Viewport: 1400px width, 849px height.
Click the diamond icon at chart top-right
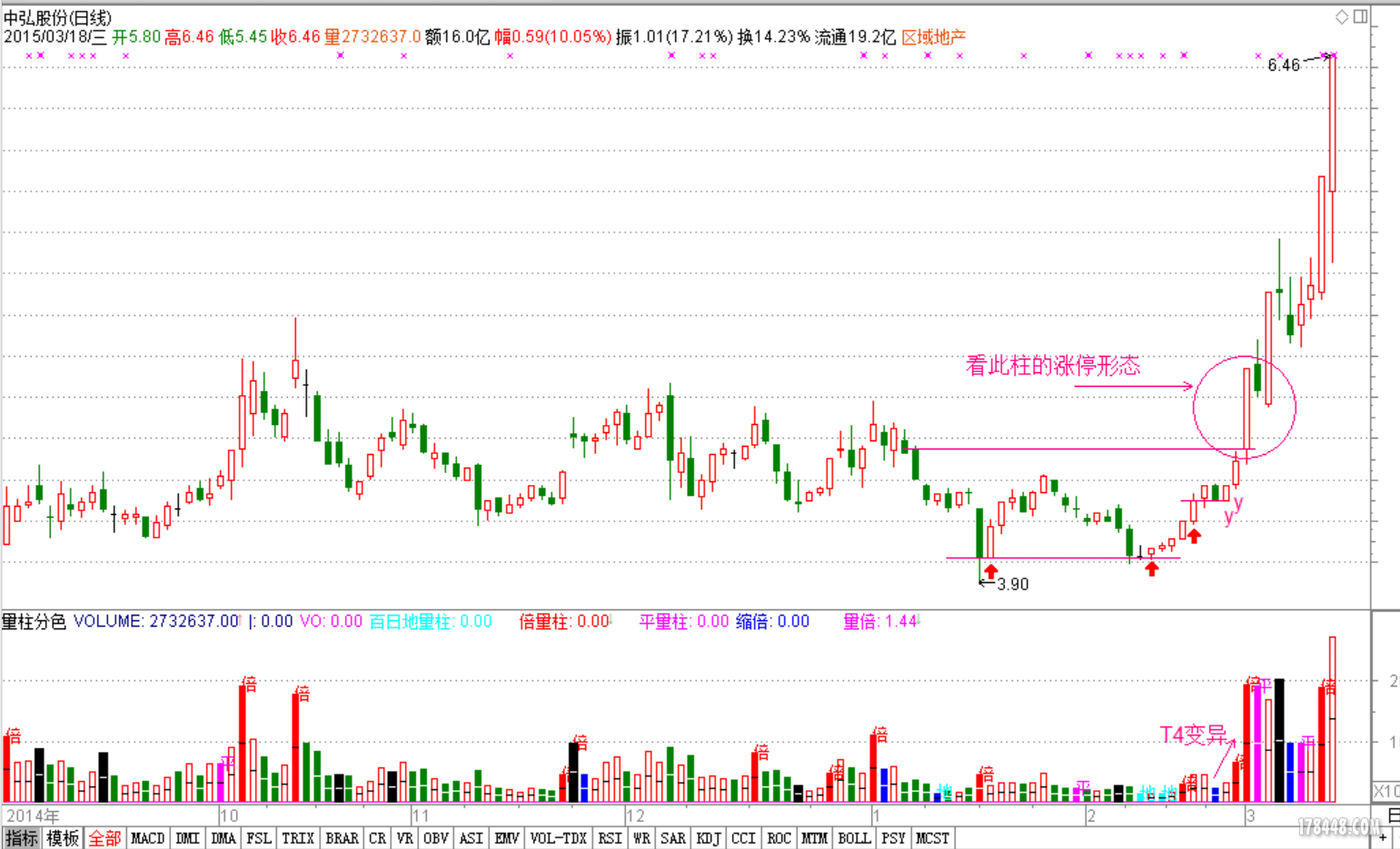[1341, 16]
